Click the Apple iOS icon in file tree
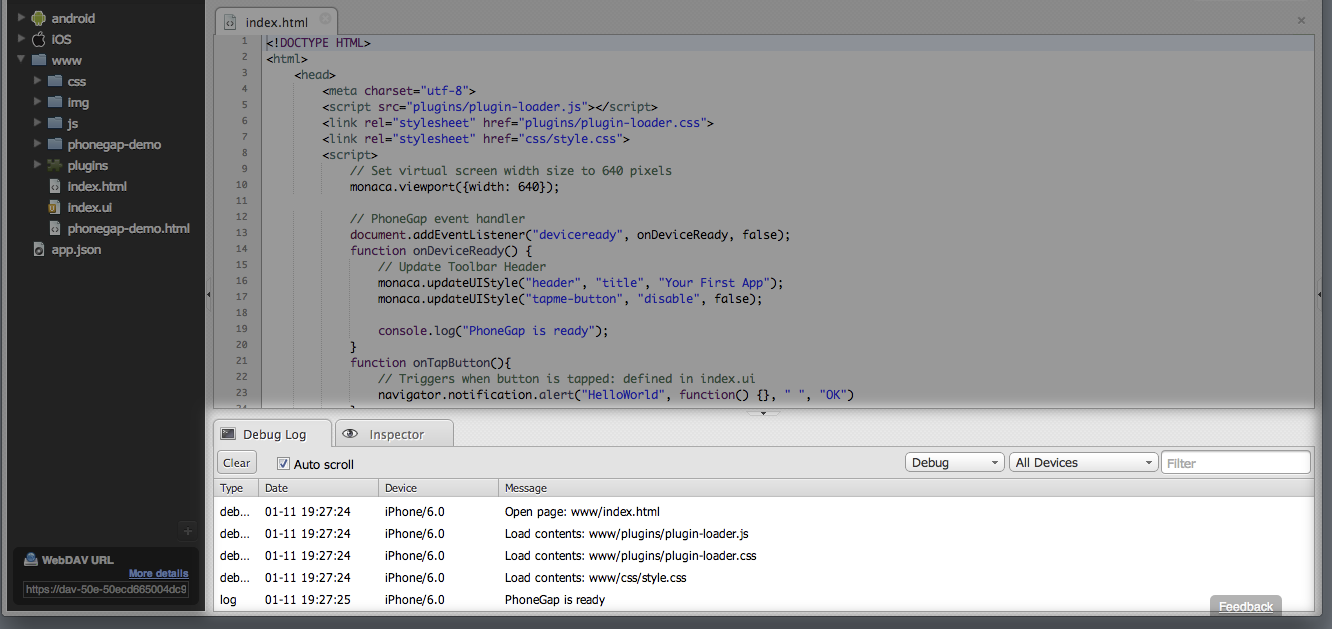Screen dimensions: 1332x629 pyautogui.click(x=39, y=39)
